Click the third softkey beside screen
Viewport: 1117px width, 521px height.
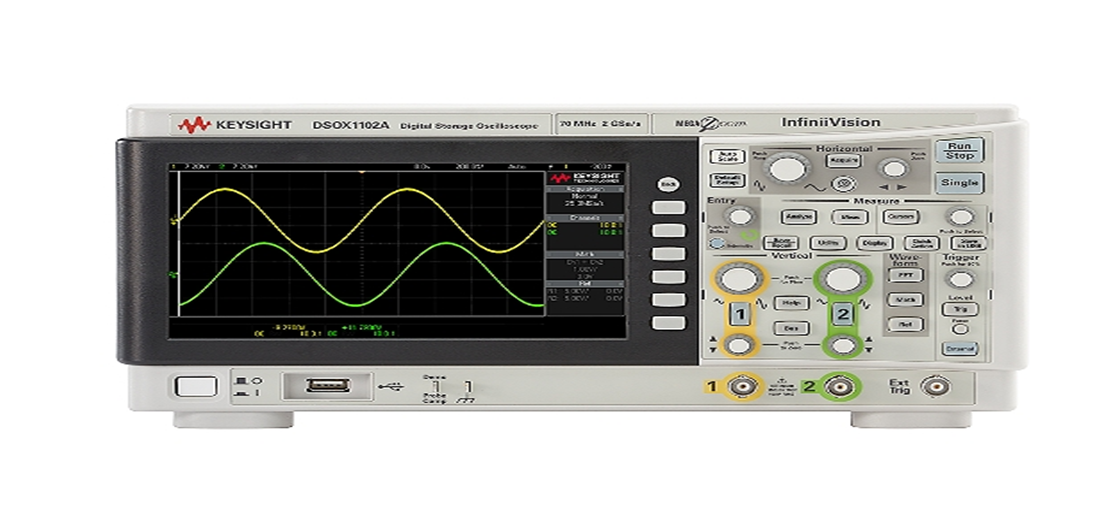click(x=668, y=253)
